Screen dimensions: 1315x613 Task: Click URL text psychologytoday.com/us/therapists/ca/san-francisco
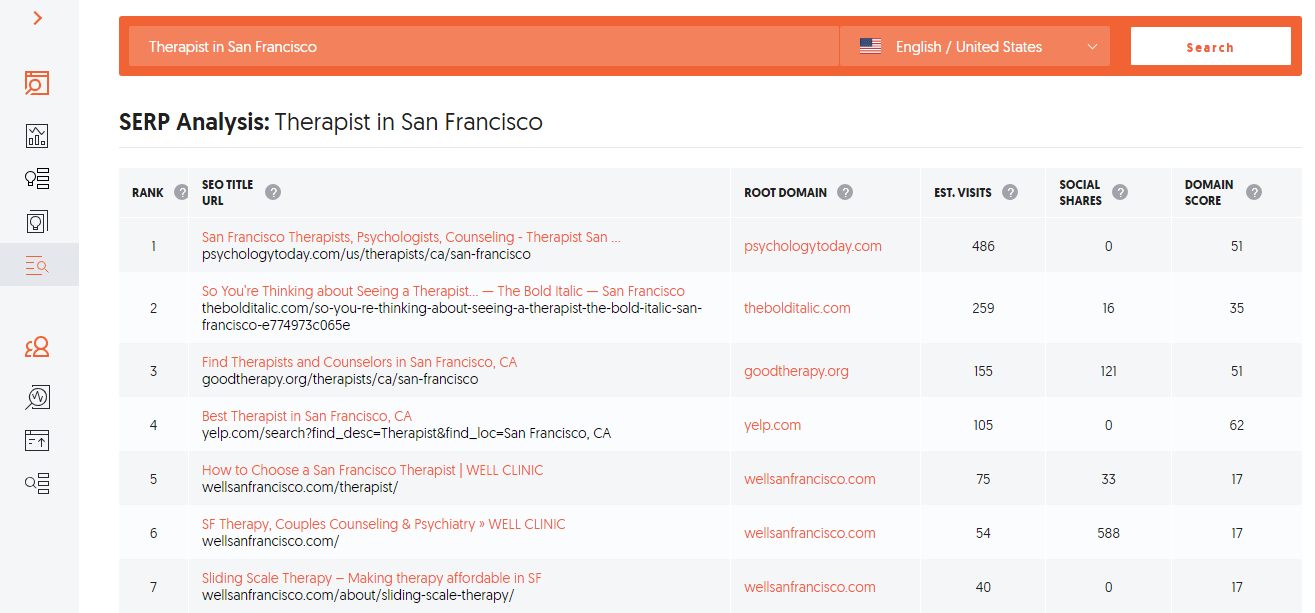(x=366, y=254)
